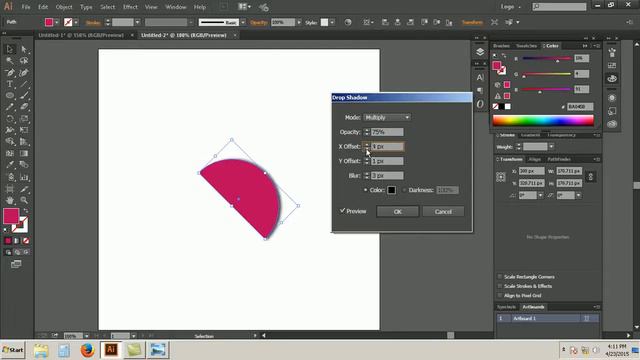
Task: Select the Pen tool
Action: coord(10,73)
